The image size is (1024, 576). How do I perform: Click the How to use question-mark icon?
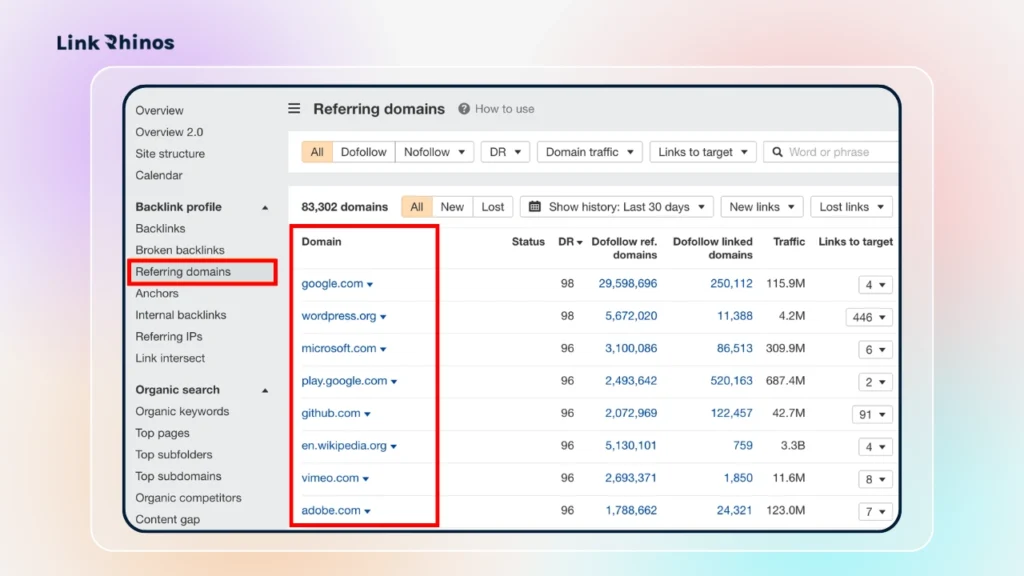(464, 109)
